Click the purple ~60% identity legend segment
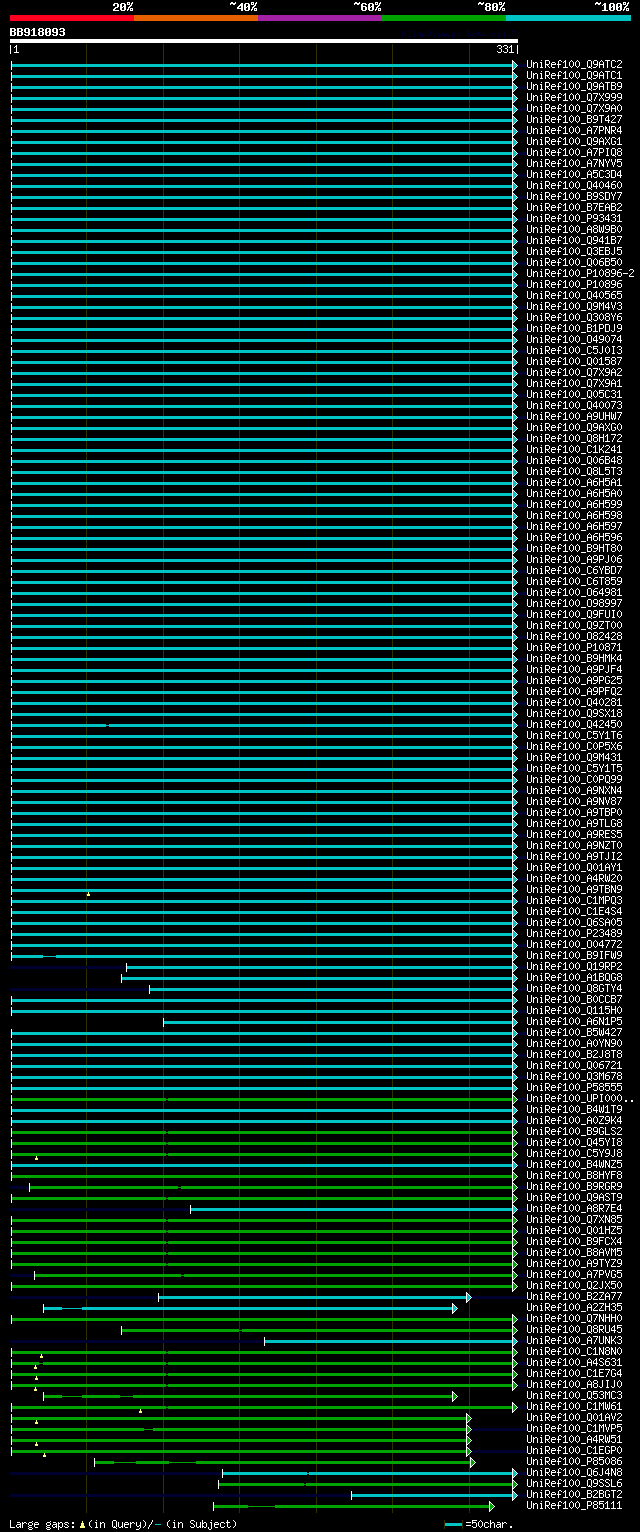 pos(320,18)
